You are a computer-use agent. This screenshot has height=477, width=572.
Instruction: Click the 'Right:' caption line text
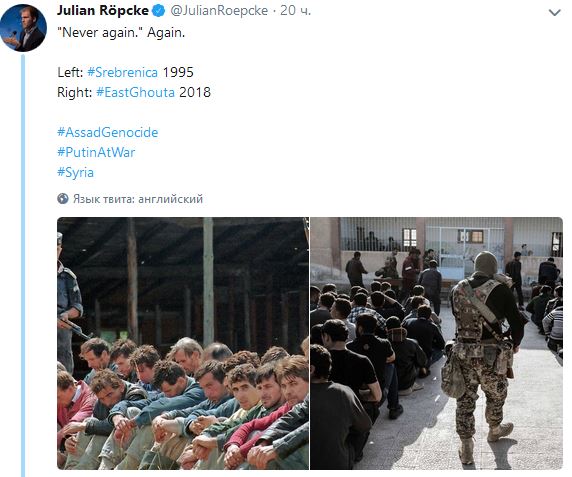[134, 92]
